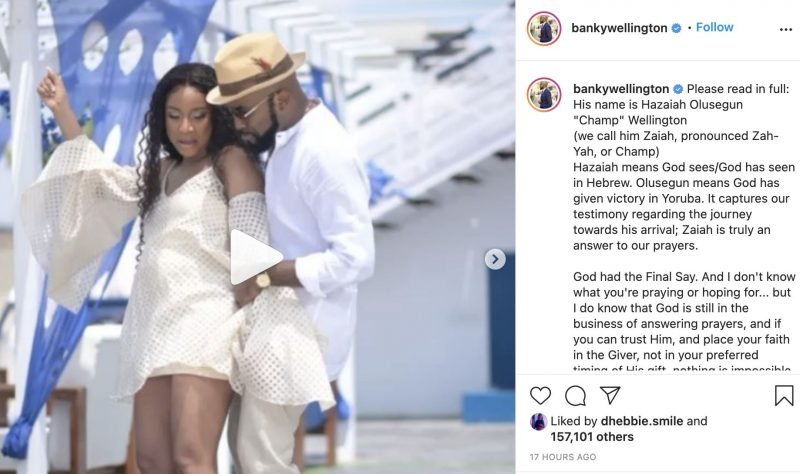Open dhebbie.smile profile from the likes line
Viewport: 800px width, 474px height.
[x=642, y=421]
